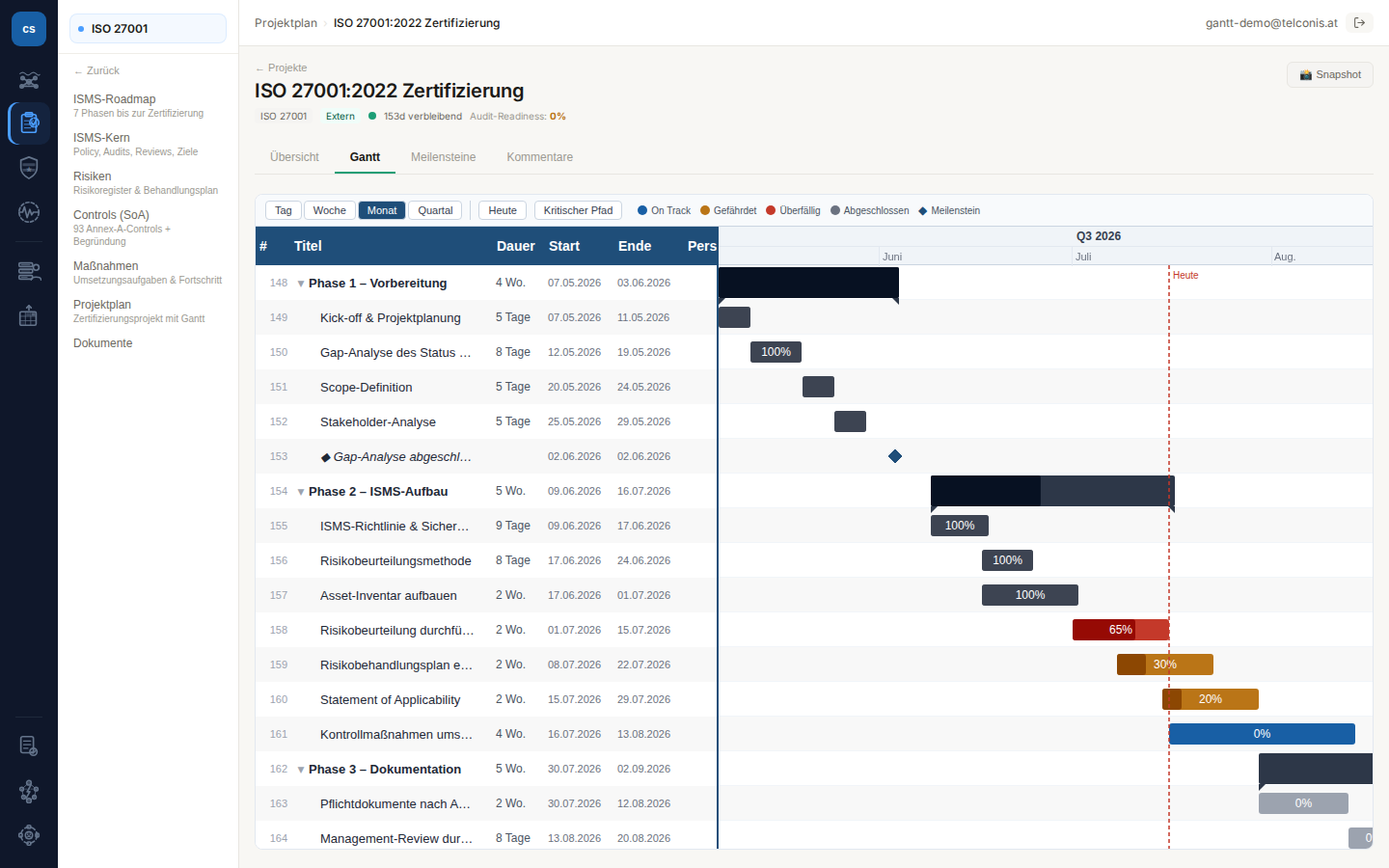
Task: Click the Überfällig legend dot
Action: [x=771, y=210]
